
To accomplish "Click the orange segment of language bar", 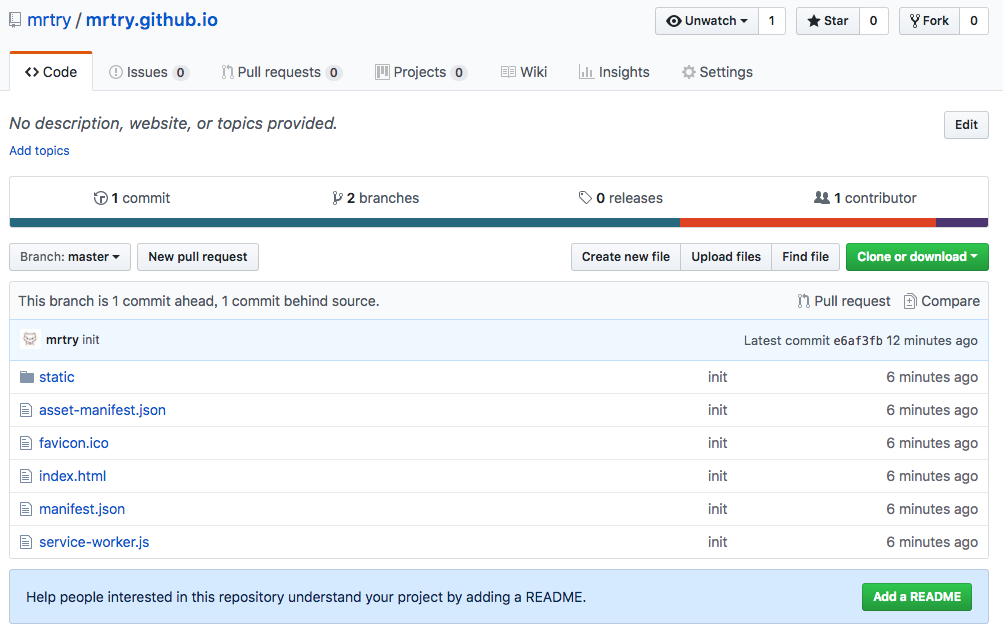I will click(x=807, y=222).
